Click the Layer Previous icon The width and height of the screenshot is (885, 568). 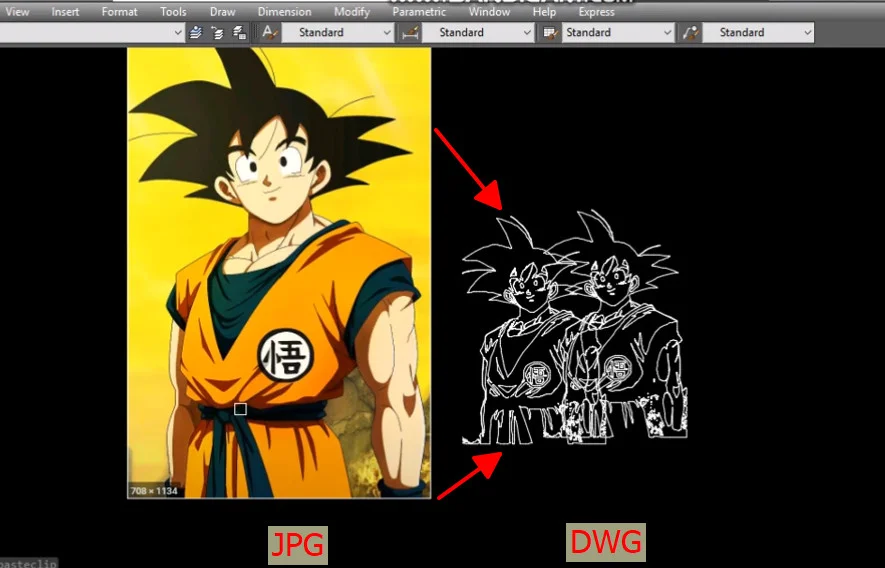(217, 33)
